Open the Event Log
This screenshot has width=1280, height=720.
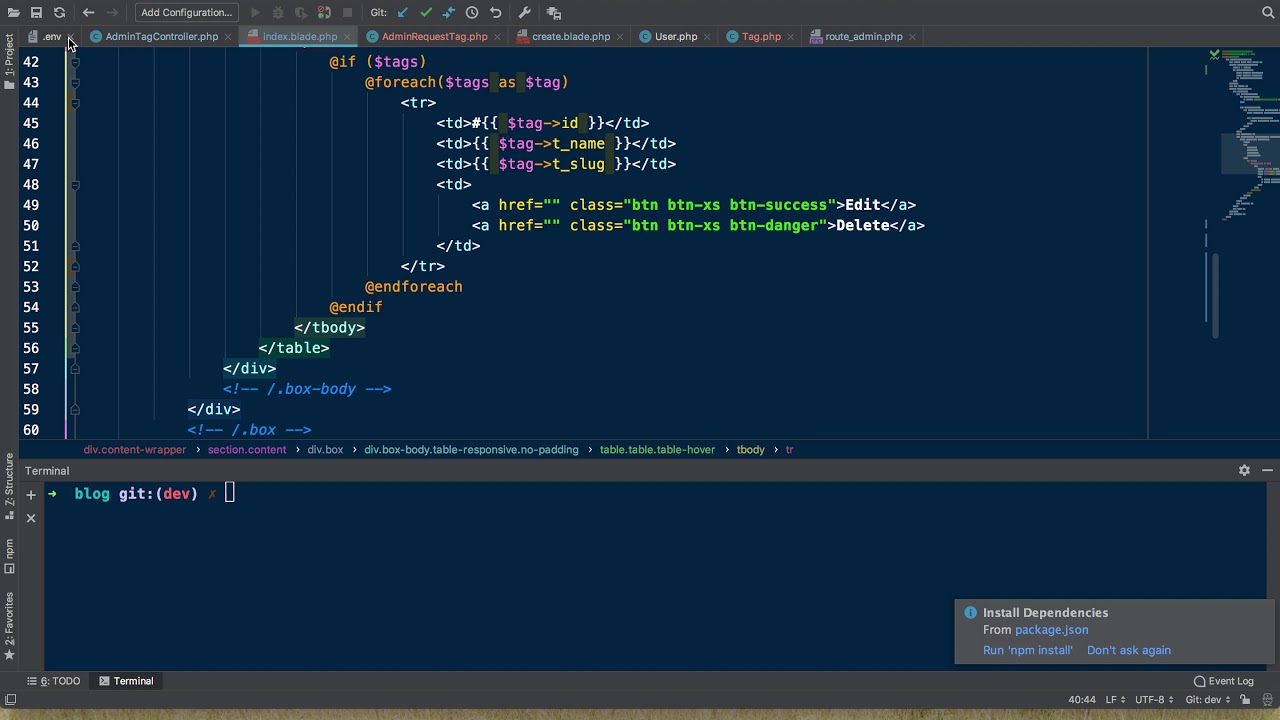1223,681
